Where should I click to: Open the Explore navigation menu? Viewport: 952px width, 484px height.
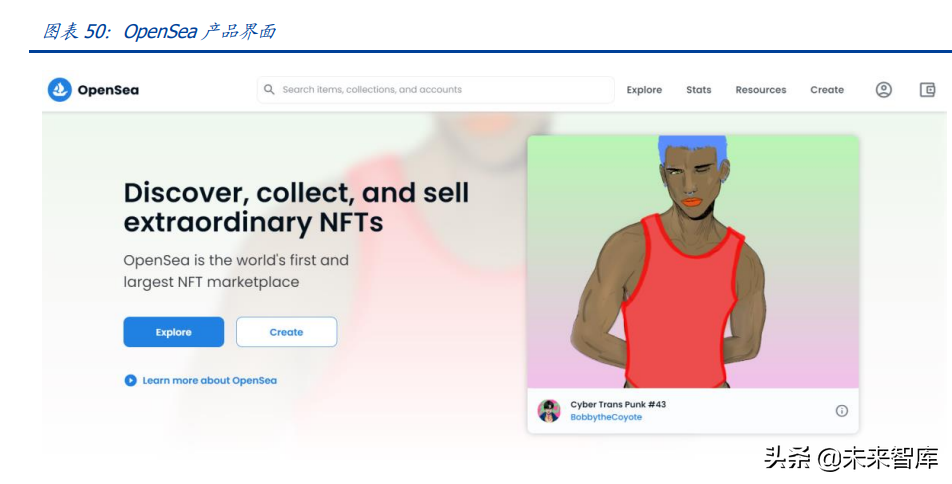coord(644,90)
